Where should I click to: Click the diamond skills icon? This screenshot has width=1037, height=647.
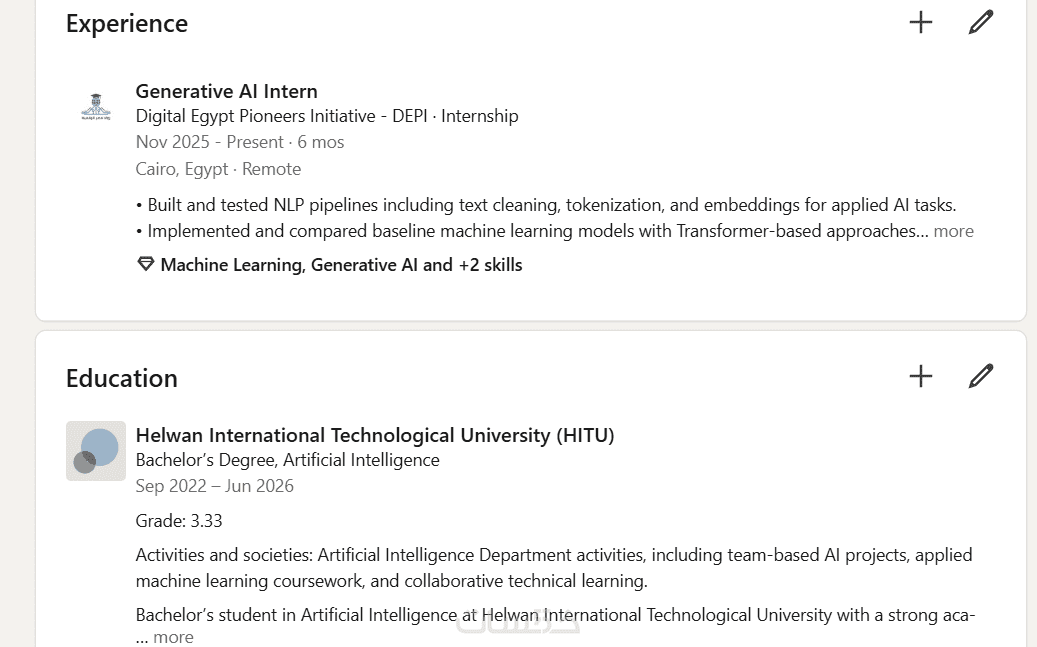click(x=145, y=265)
